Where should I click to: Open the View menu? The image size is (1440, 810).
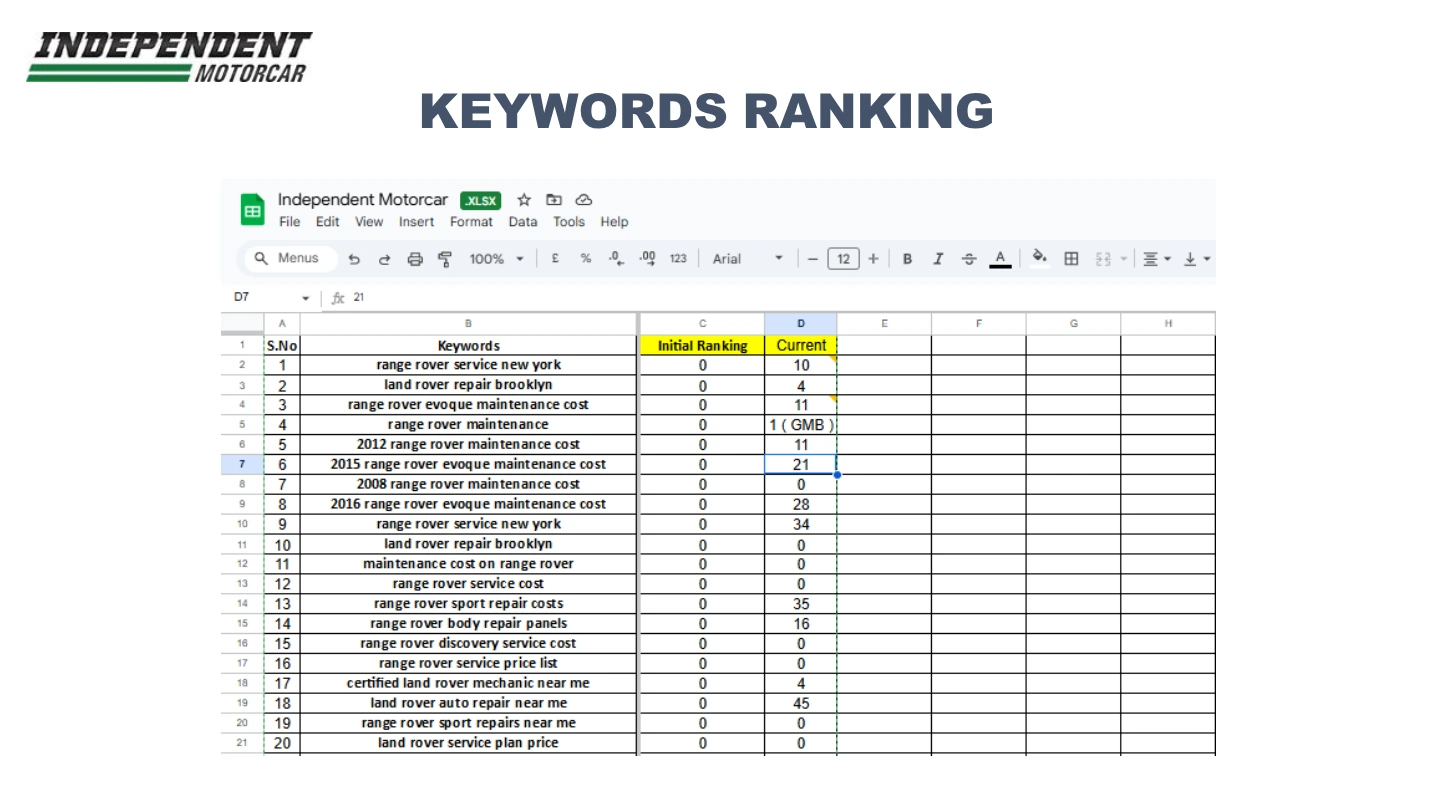[369, 222]
